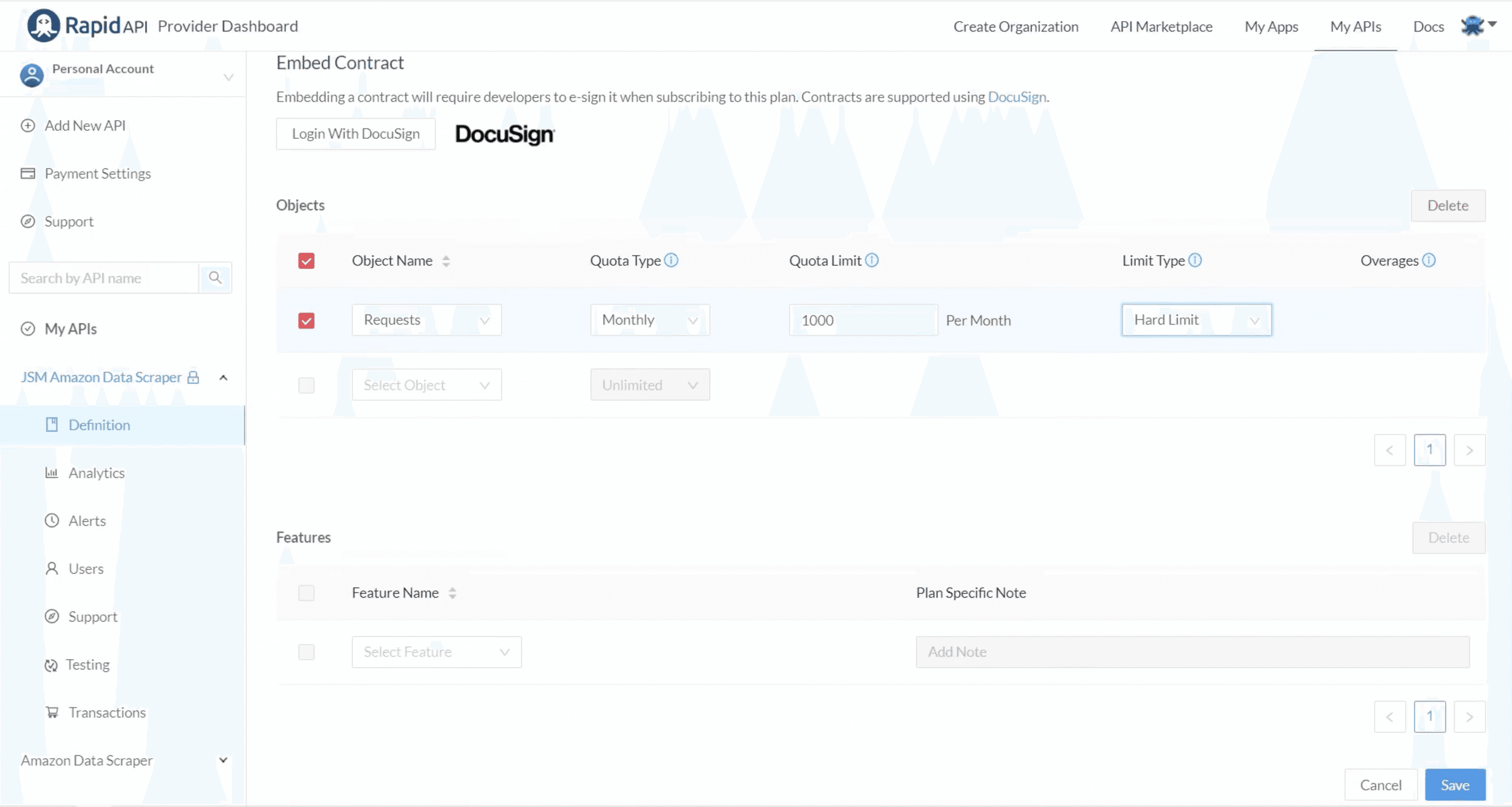The image size is (1512, 807).
Task: Open the Monthly quota type dropdown
Action: tap(650, 320)
